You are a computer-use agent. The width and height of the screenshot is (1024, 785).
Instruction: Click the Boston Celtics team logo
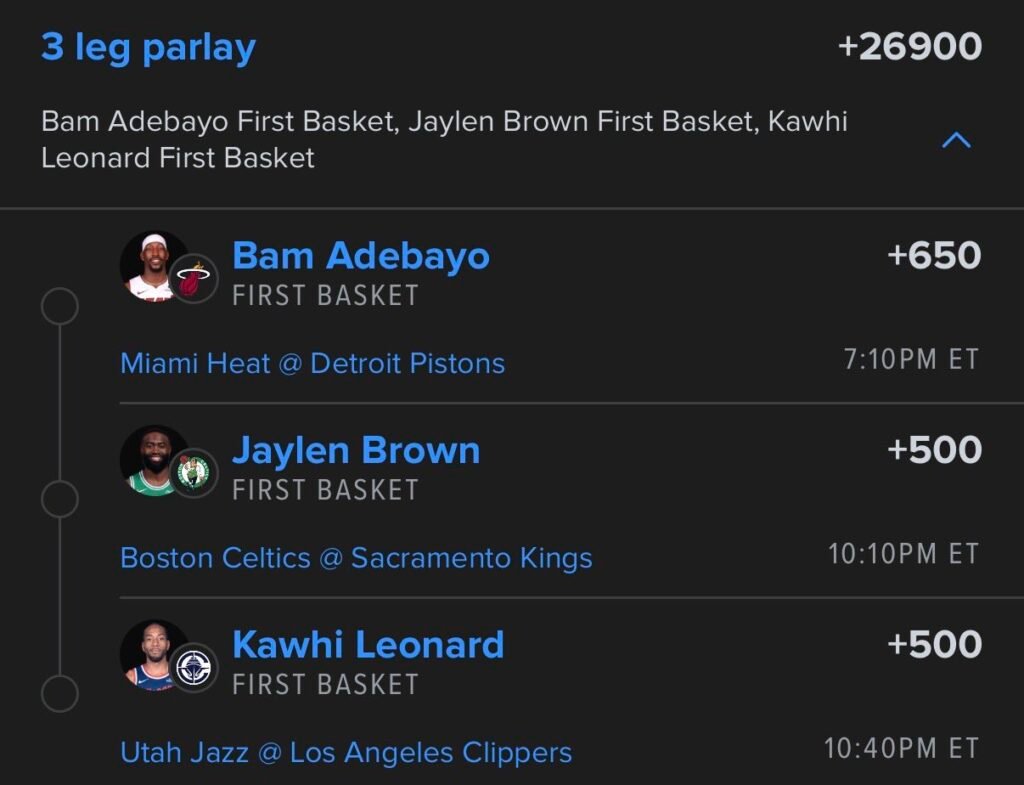click(193, 472)
